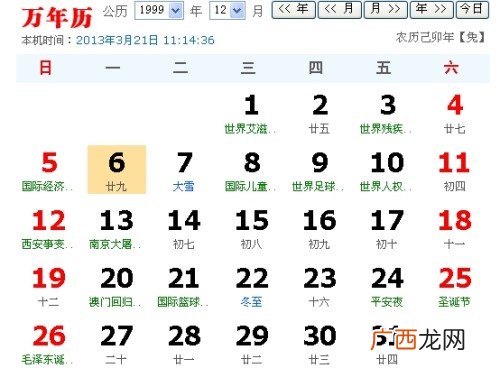The image size is (500, 368).
Task: Select December 23 (十六) date cell
Action: click(319, 286)
